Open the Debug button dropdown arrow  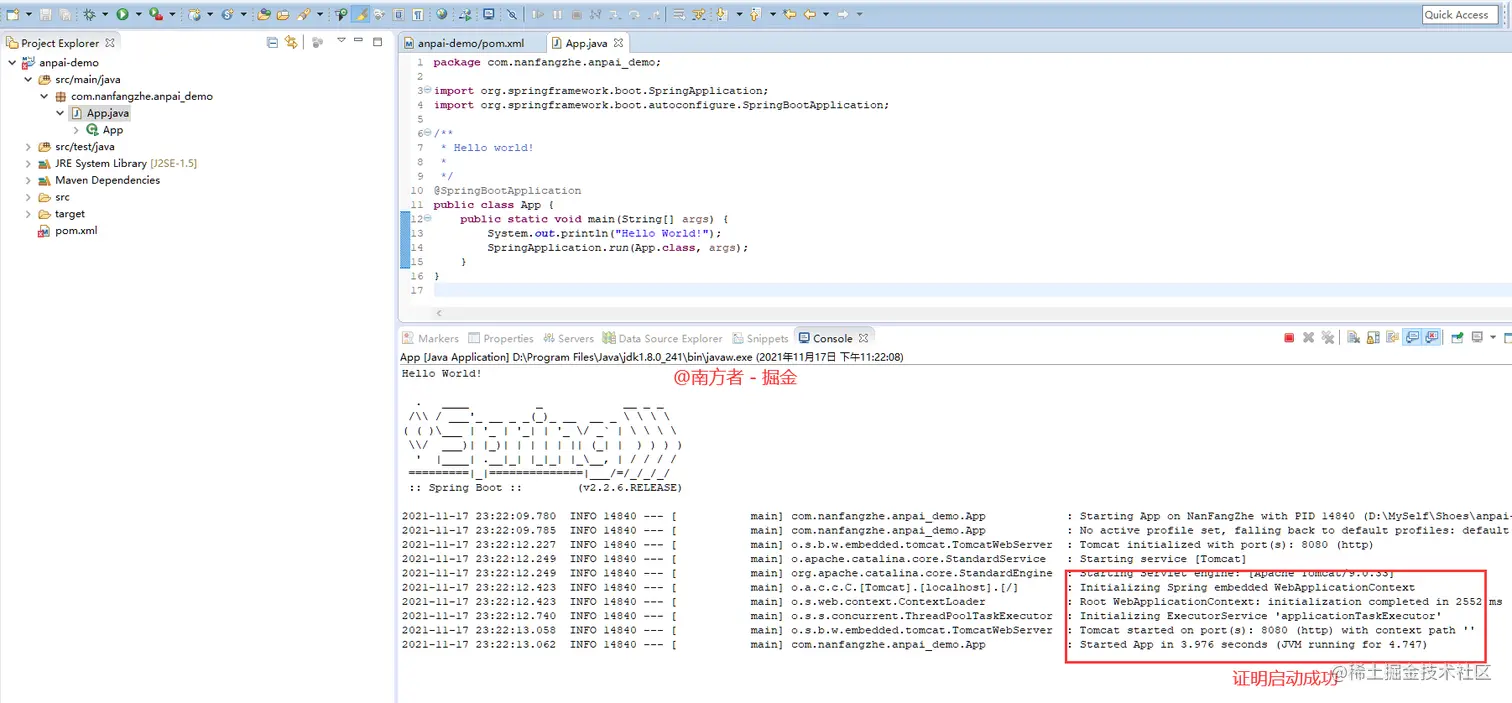point(105,14)
